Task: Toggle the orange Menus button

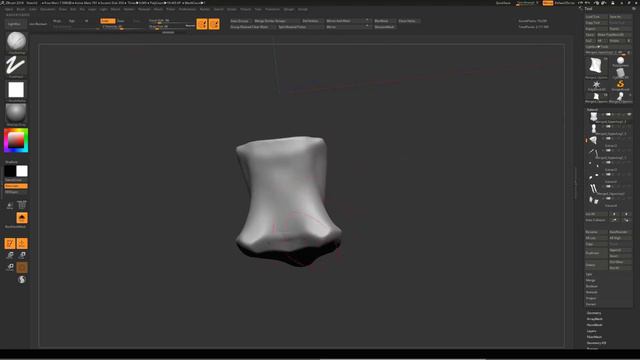Action: [x=548, y=3]
